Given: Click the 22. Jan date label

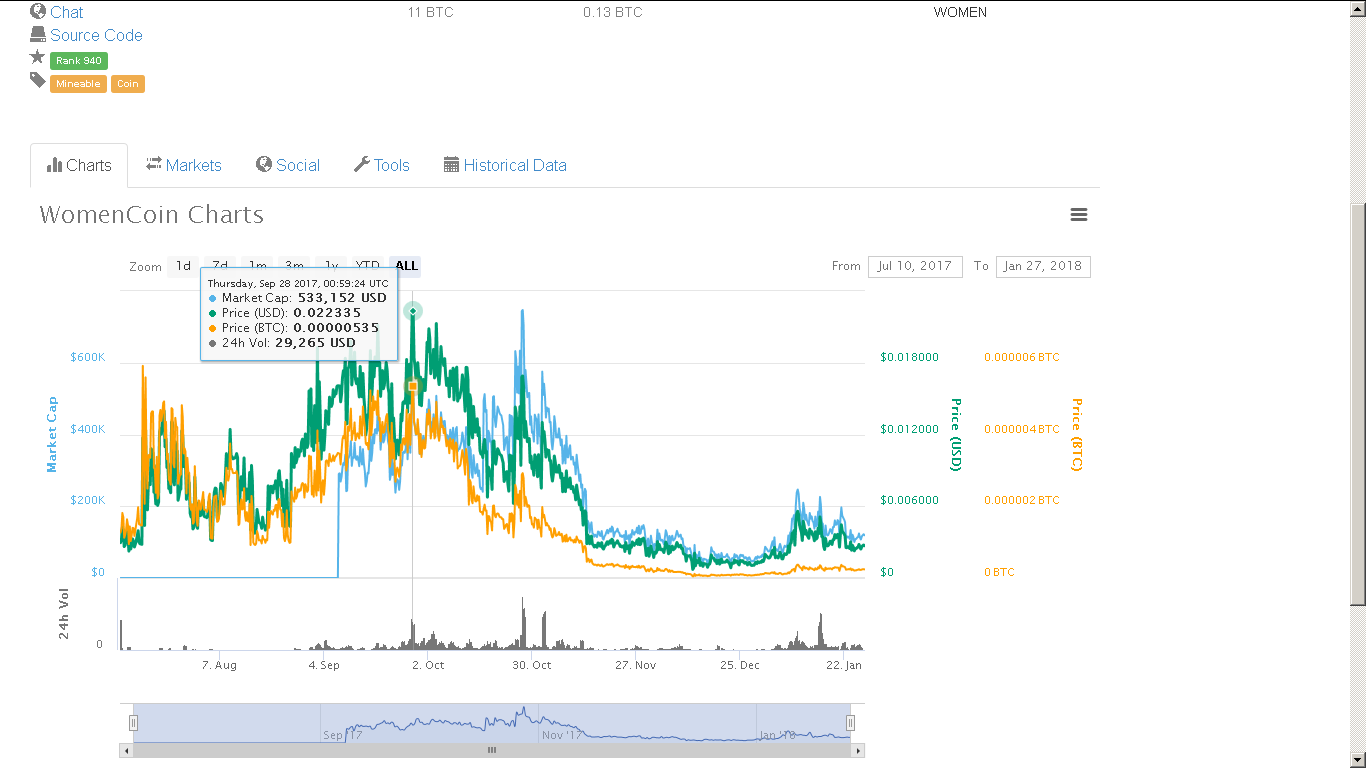Looking at the screenshot, I should pos(842,665).
